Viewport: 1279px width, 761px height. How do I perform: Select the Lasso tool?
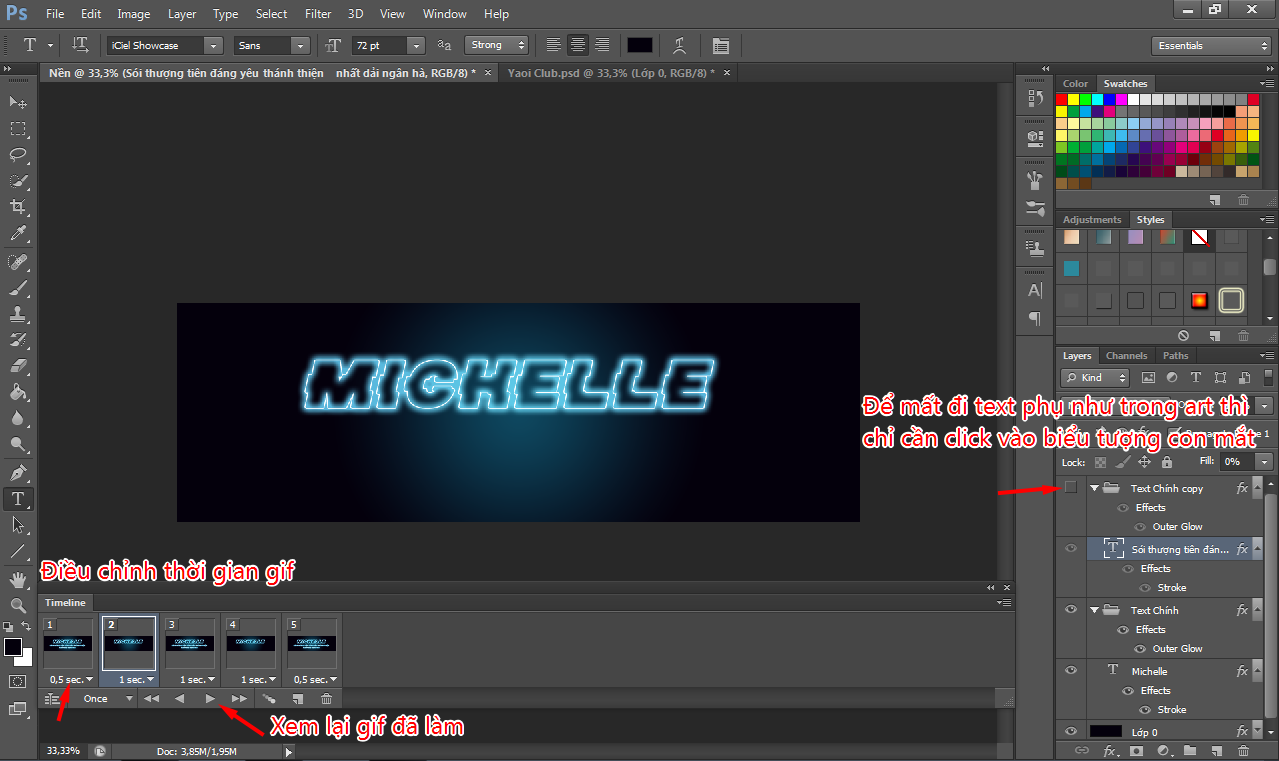(18, 155)
